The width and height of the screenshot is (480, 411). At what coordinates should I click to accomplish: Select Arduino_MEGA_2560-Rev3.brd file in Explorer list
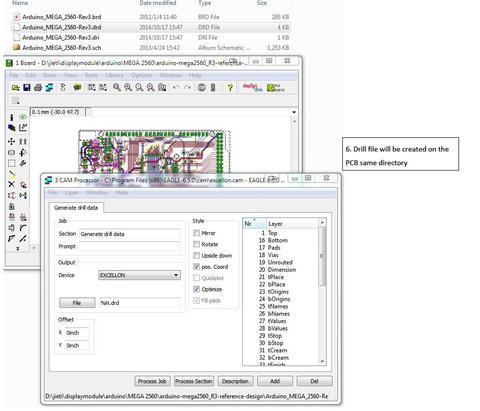(x=151, y=17)
